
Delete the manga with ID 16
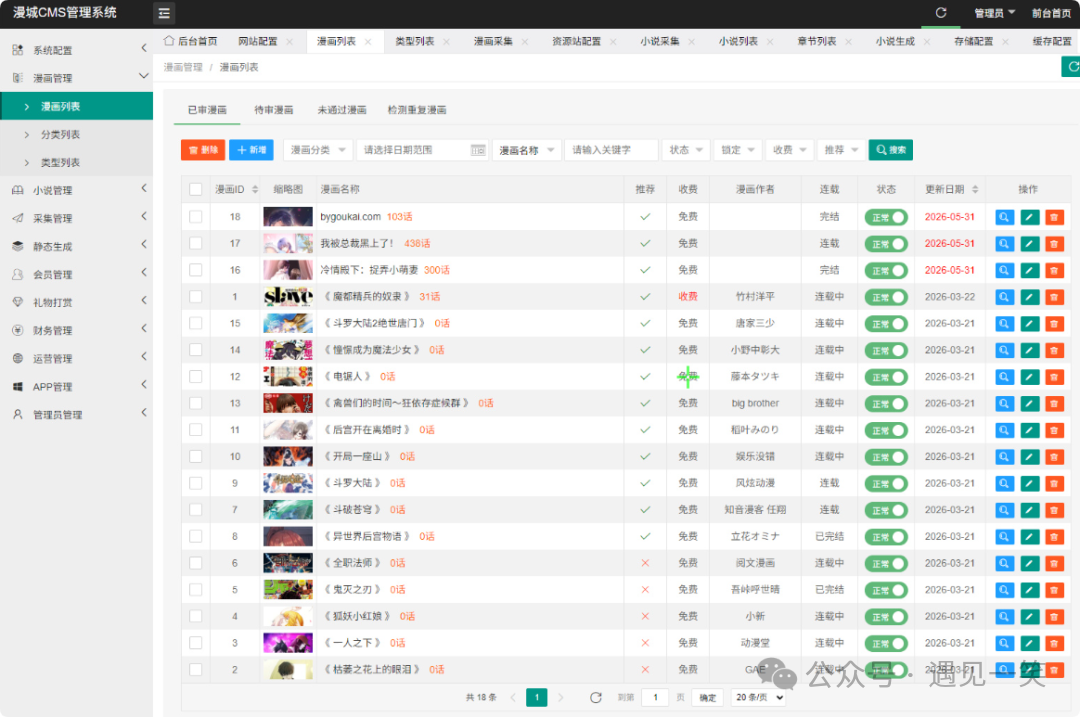[x=1054, y=270]
